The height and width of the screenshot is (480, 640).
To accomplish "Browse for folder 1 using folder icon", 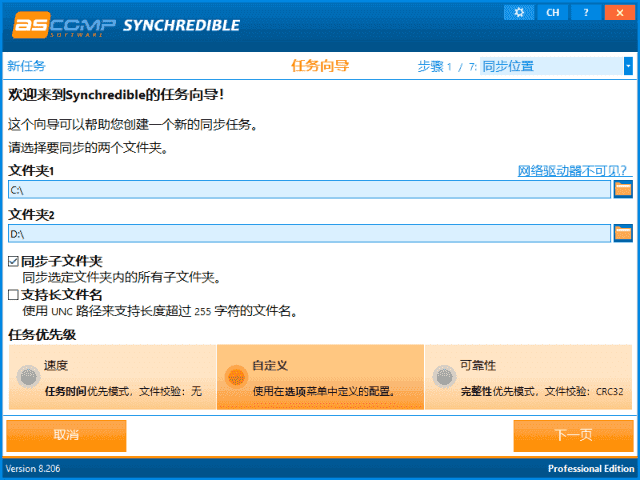I will [623, 189].
